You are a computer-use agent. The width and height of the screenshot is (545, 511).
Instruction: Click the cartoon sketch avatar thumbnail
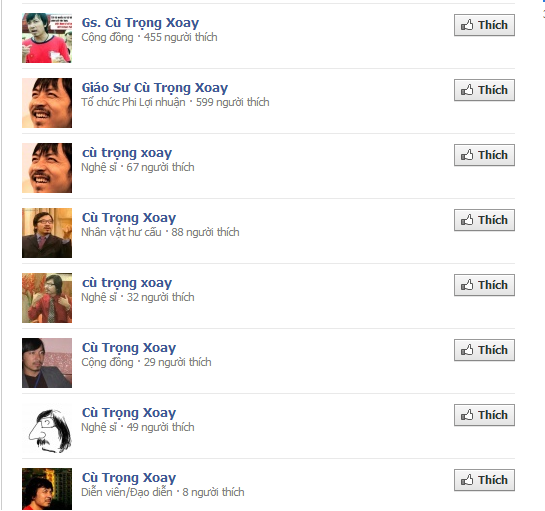pos(47,428)
